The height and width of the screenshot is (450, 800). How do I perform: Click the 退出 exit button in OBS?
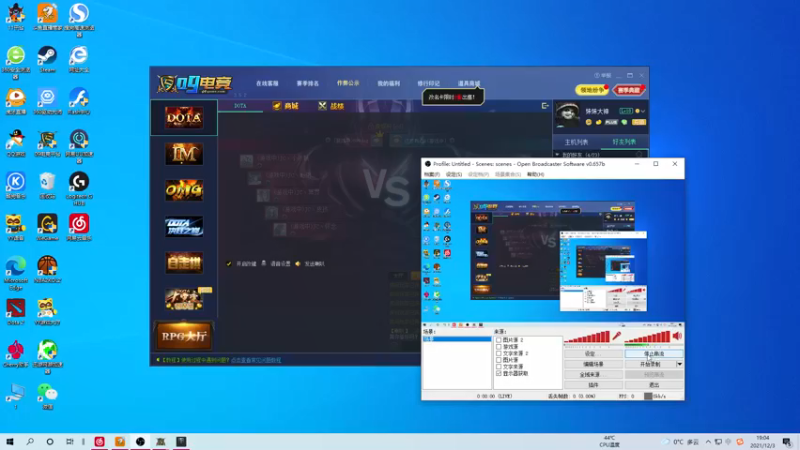tap(654, 385)
